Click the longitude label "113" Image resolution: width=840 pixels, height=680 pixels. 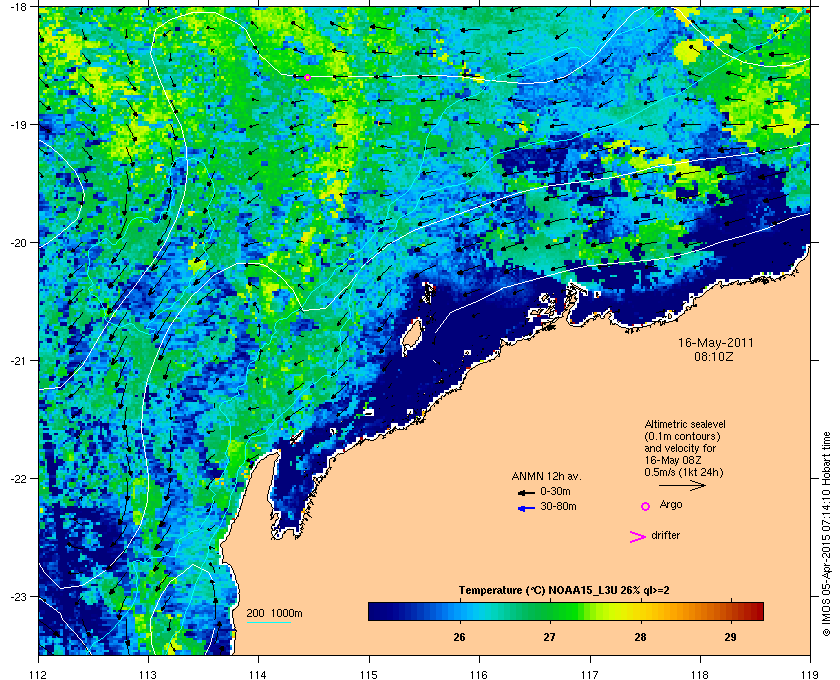[148, 674]
